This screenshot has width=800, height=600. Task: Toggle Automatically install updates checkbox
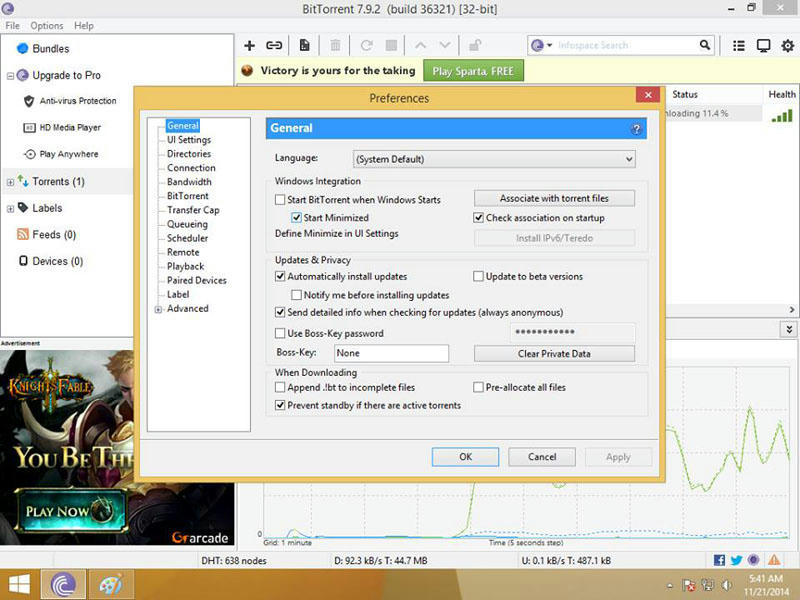(280, 276)
